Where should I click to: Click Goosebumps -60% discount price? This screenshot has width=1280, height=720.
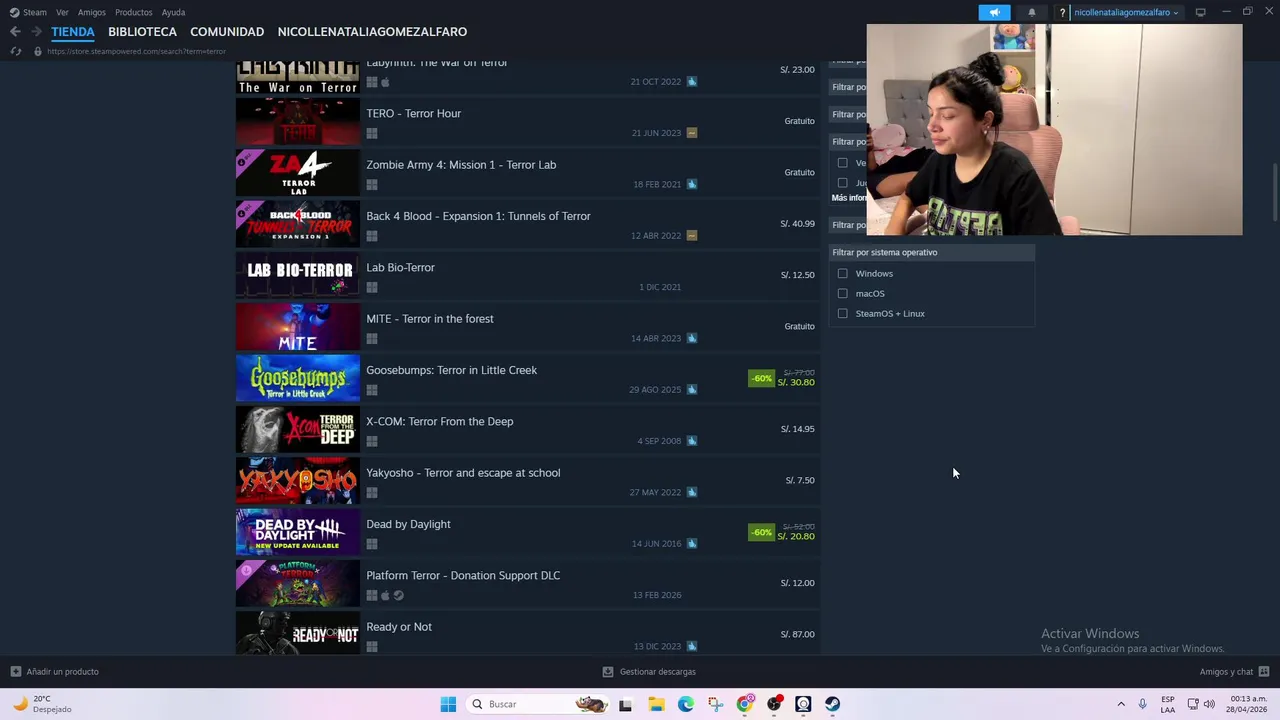(x=782, y=378)
